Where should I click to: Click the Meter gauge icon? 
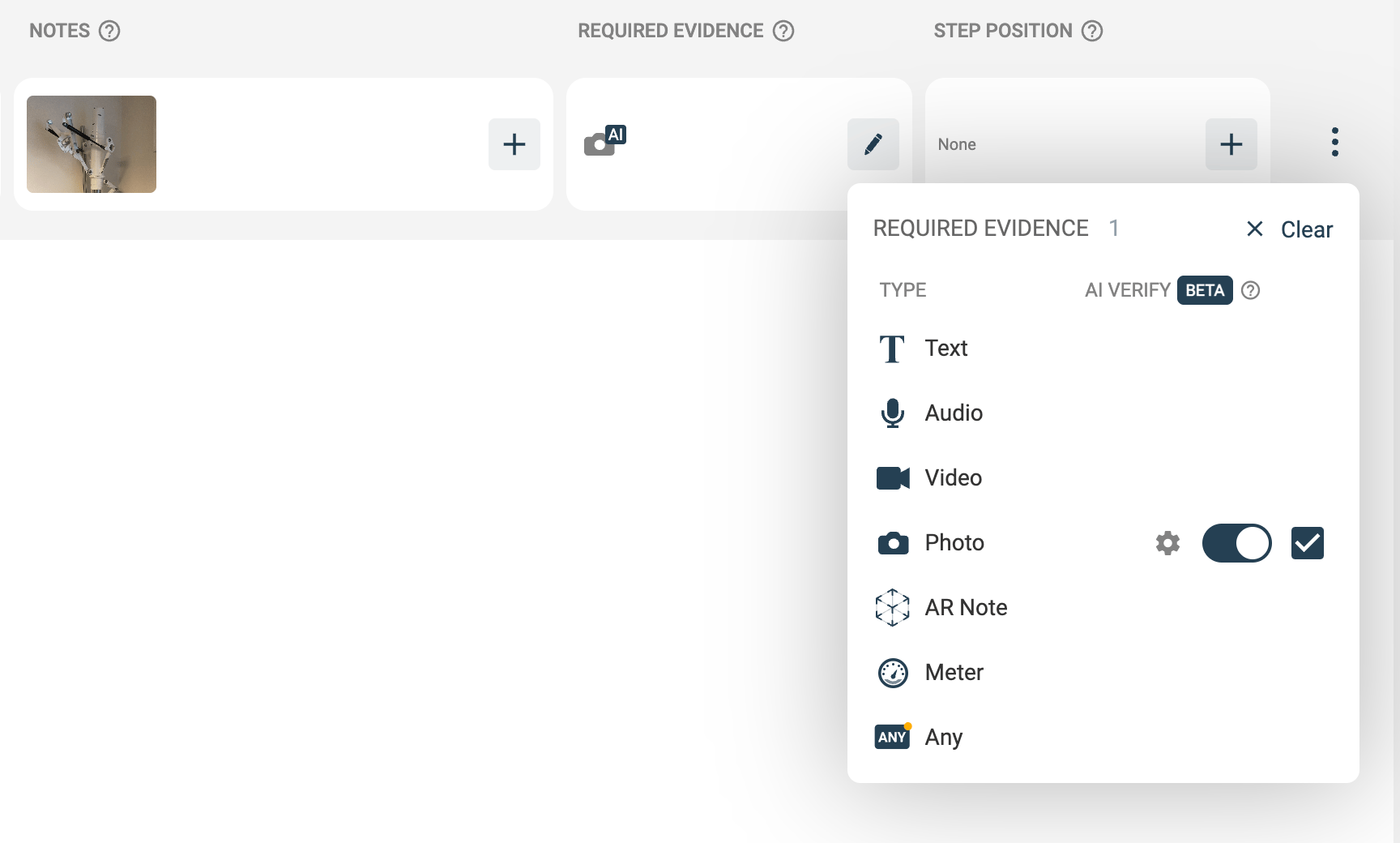click(x=893, y=673)
